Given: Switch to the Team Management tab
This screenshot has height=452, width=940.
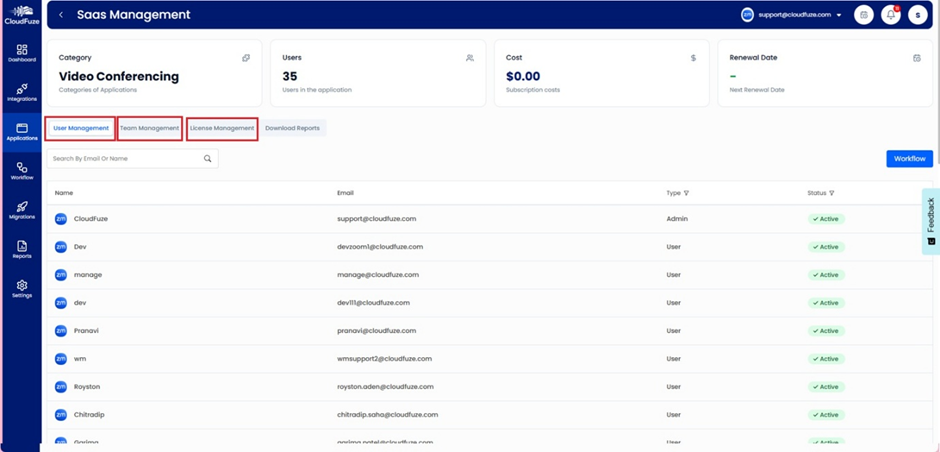Looking at the screenshot, I should point(149,128).
